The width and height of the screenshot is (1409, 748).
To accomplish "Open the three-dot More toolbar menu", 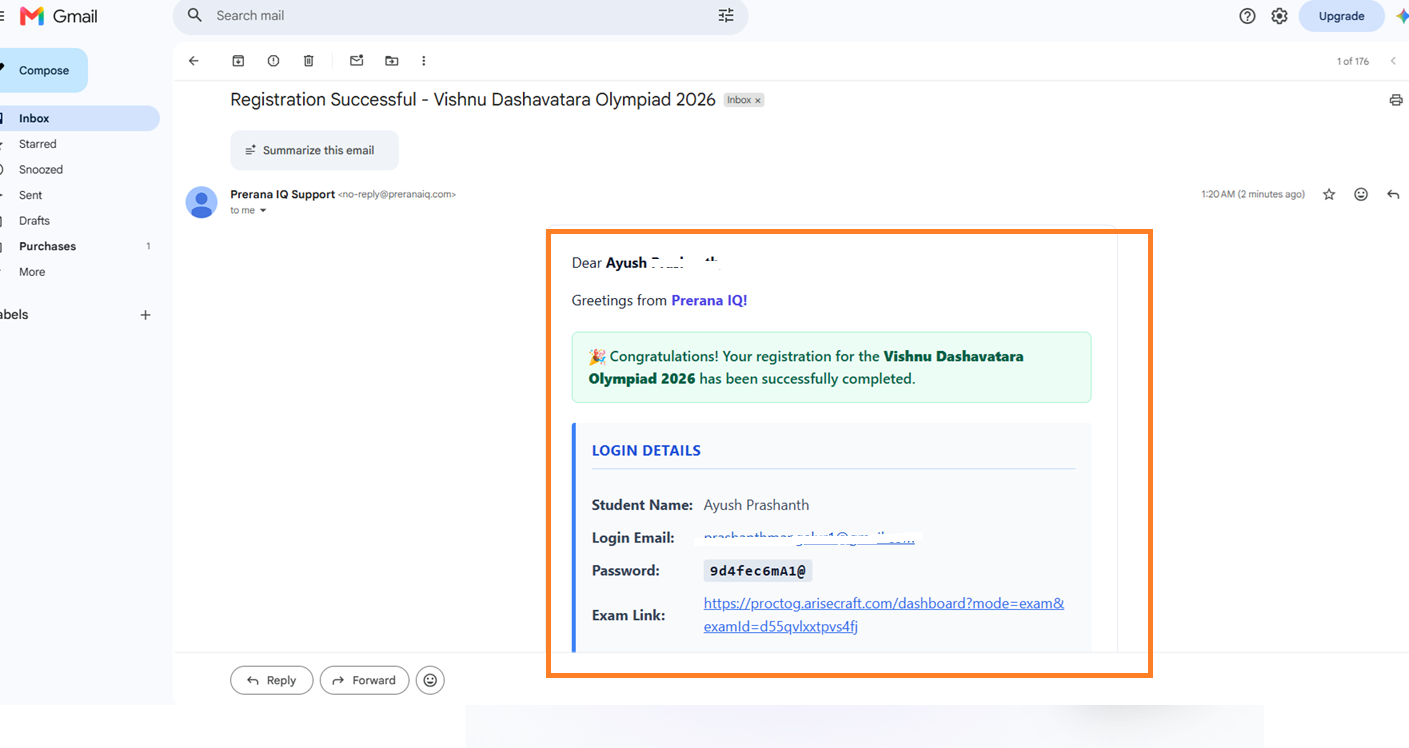I will point(424,61).
